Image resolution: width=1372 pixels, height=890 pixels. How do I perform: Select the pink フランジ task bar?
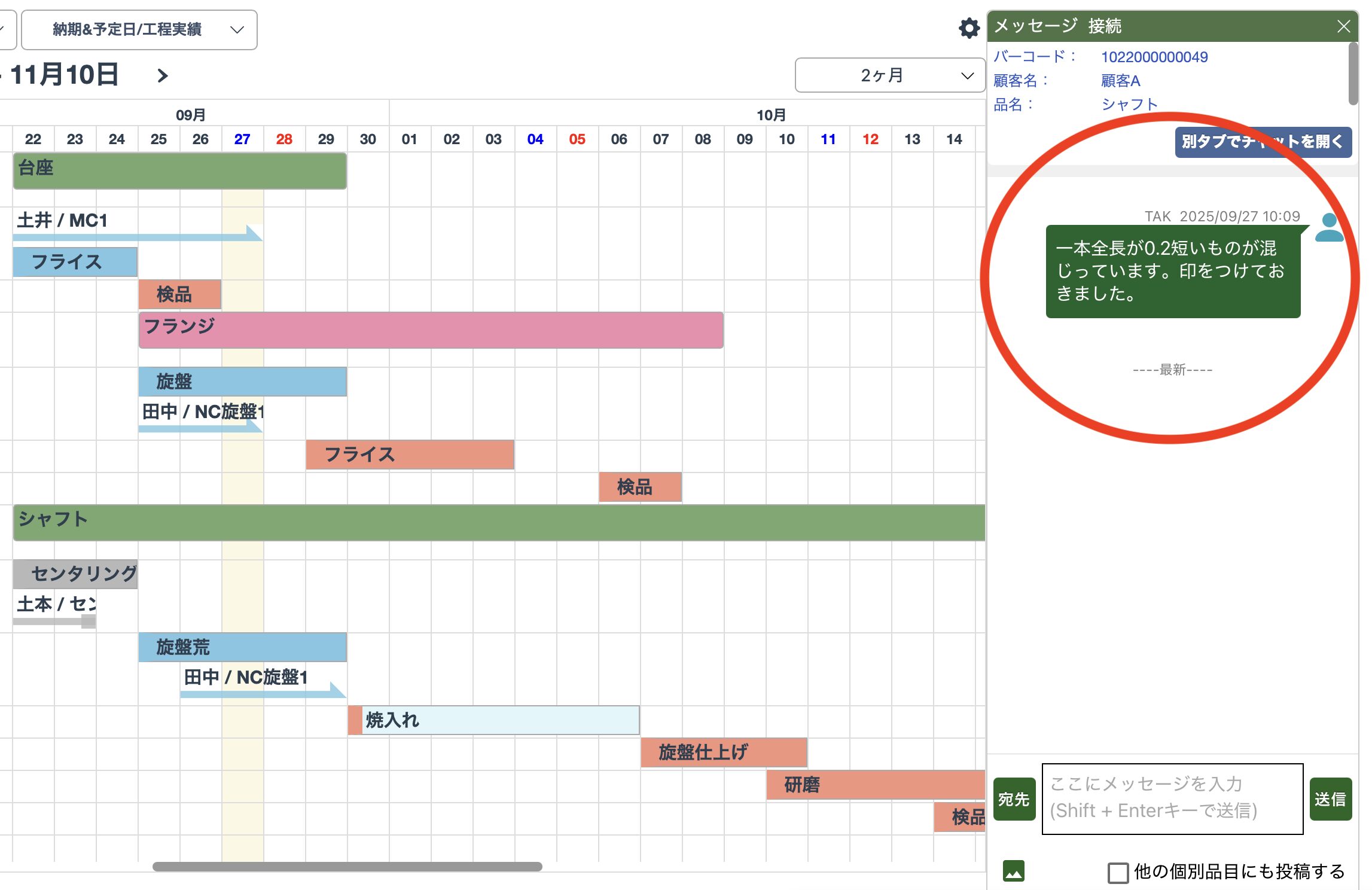tap(431, 330)
